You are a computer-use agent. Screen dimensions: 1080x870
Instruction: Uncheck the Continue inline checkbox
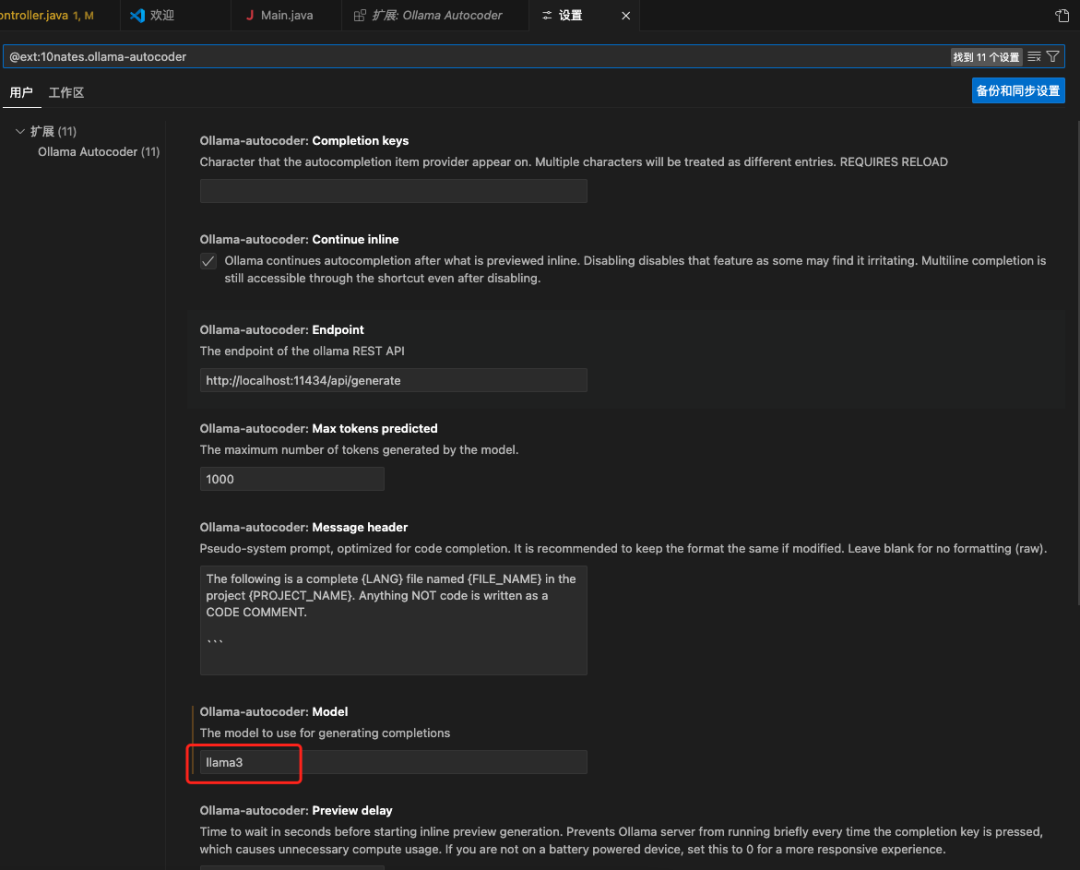[x=208, y=261]
